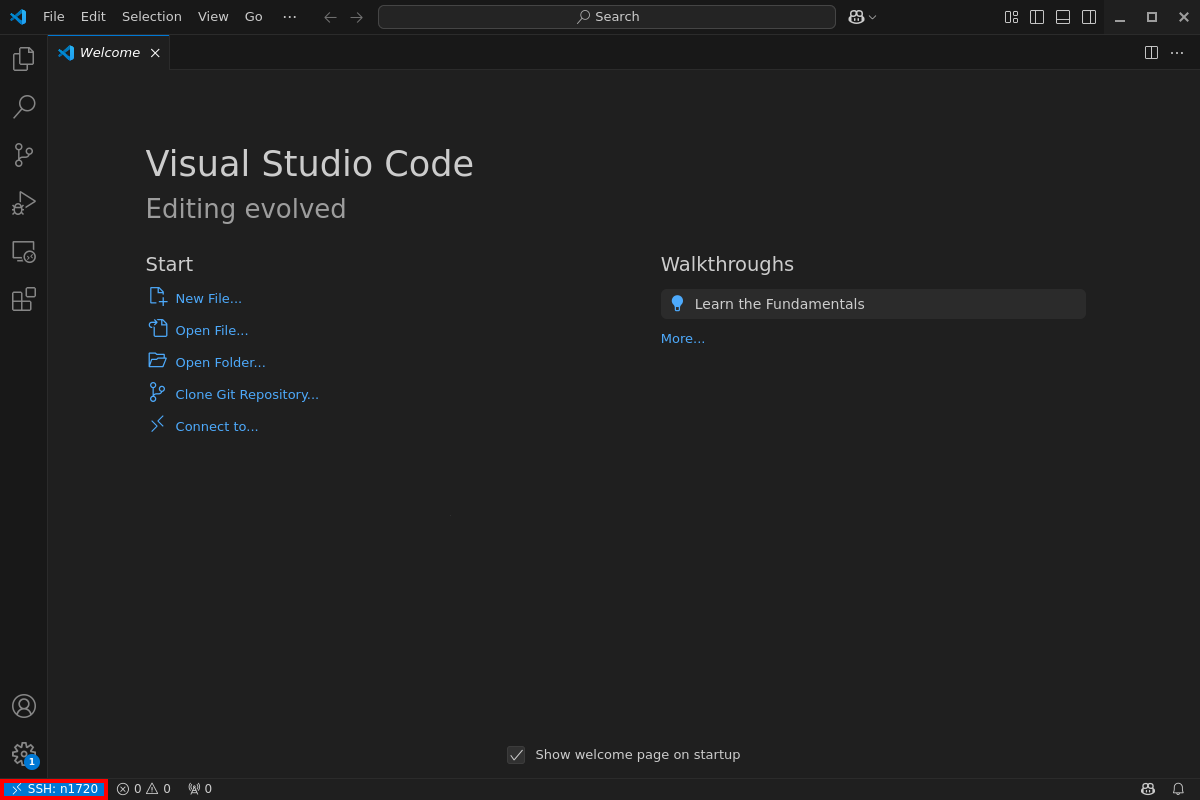Open the Manage gear settings icon
This screenshot has width=1200, height=800.
23,754
